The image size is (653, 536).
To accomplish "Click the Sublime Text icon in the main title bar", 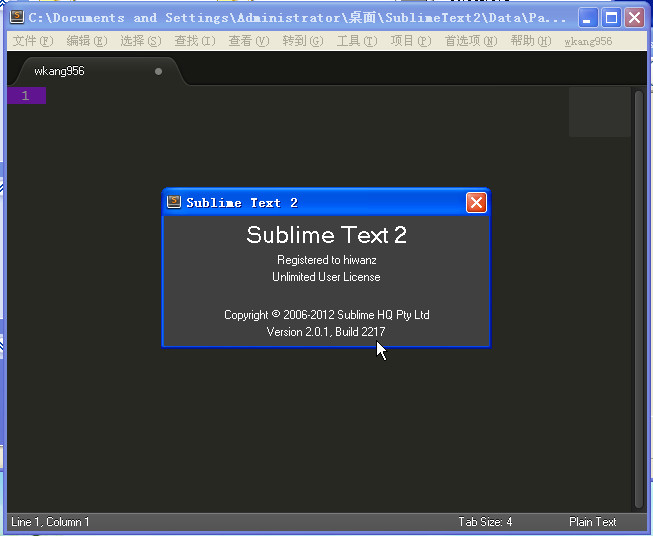I will pyautogui.click(x=17, y=17).
